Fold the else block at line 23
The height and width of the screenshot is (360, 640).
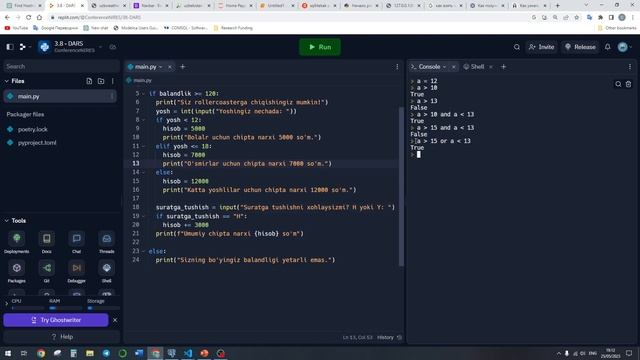tap(143, 251)
